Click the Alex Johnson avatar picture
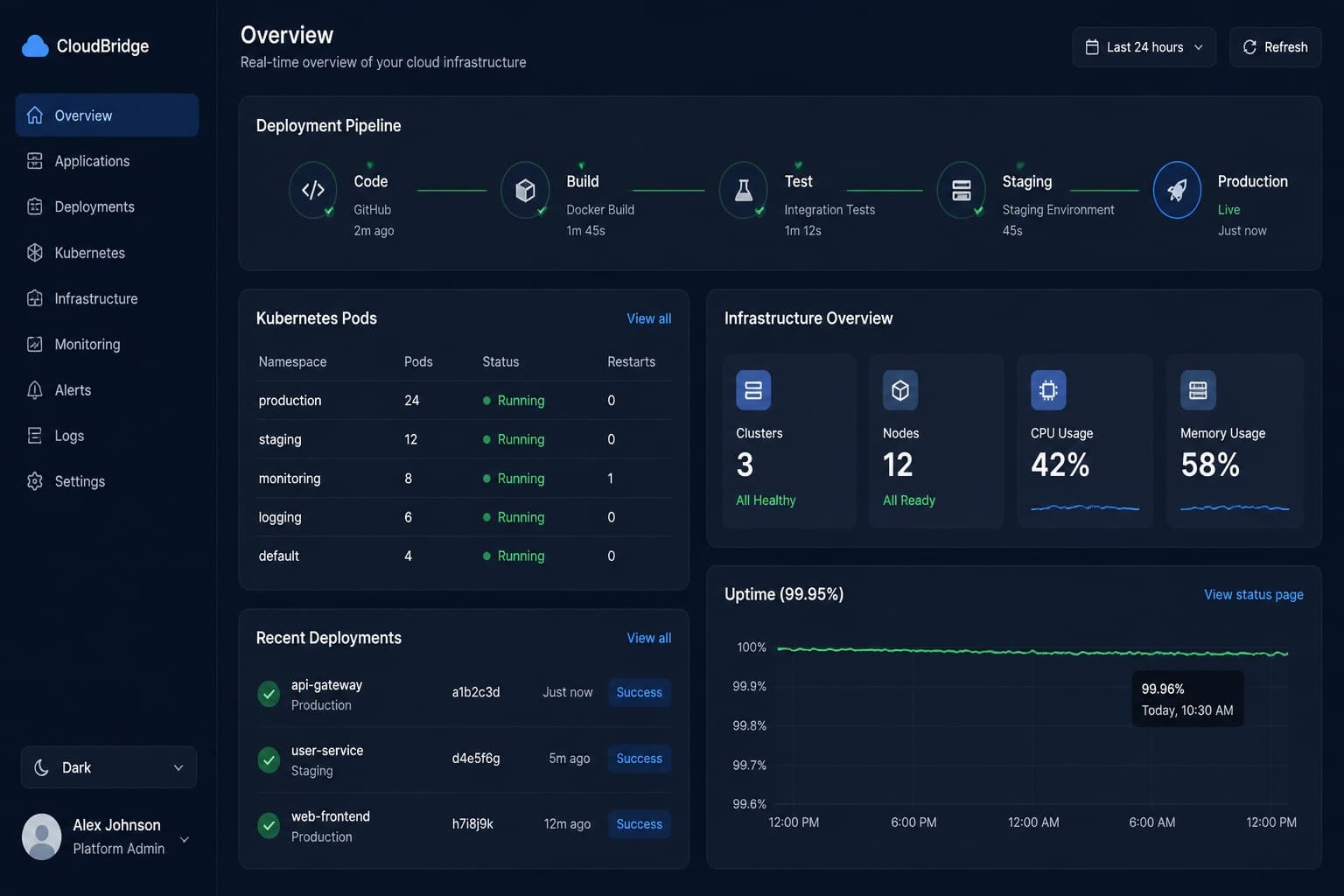This screenshot has width=1344, height=896. point(41,836)
